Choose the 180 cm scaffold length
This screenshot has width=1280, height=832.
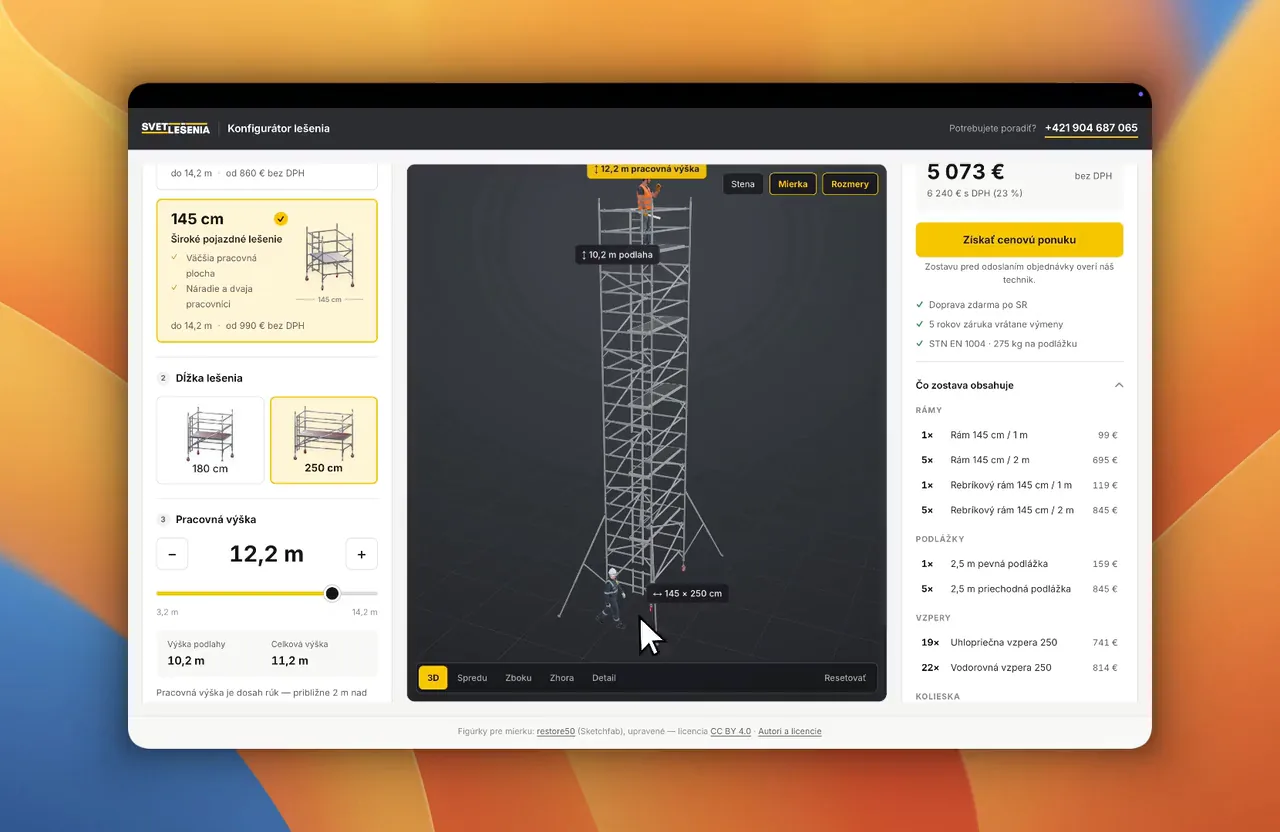click(211, 440)
